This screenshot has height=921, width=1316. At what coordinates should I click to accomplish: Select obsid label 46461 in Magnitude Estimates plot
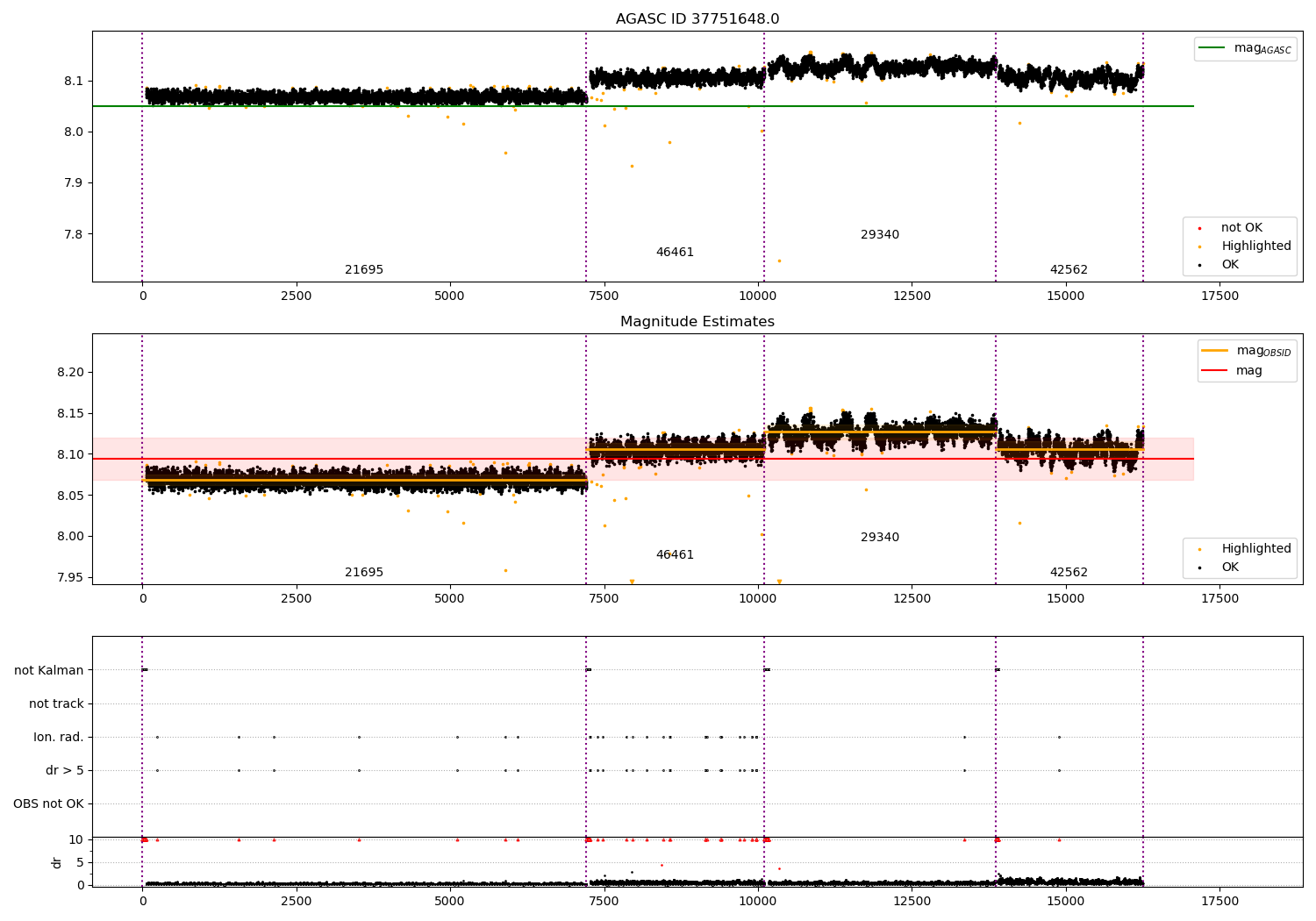(x=675, y=555)
